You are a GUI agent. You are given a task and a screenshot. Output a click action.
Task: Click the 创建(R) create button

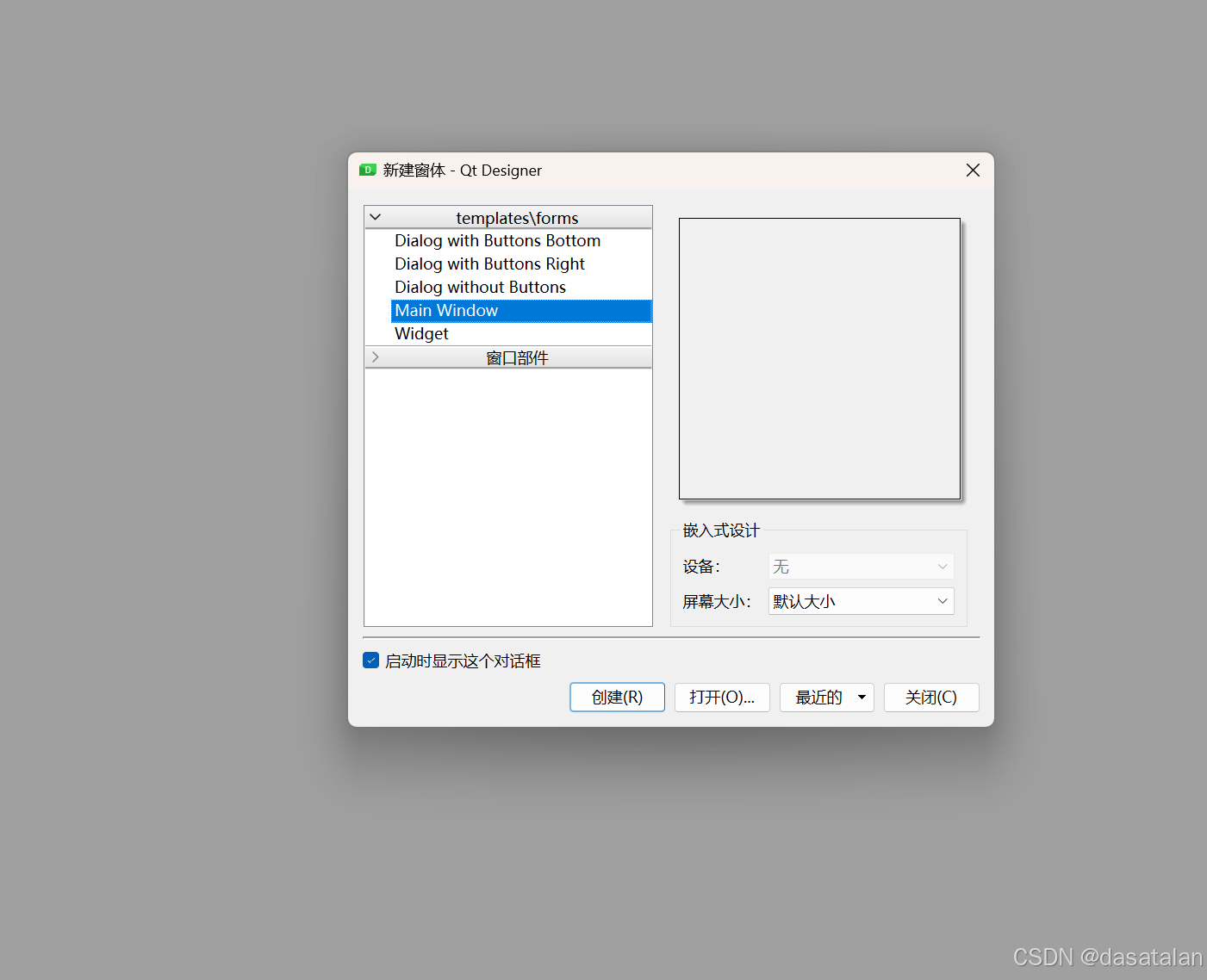click(x=617, y=698)
